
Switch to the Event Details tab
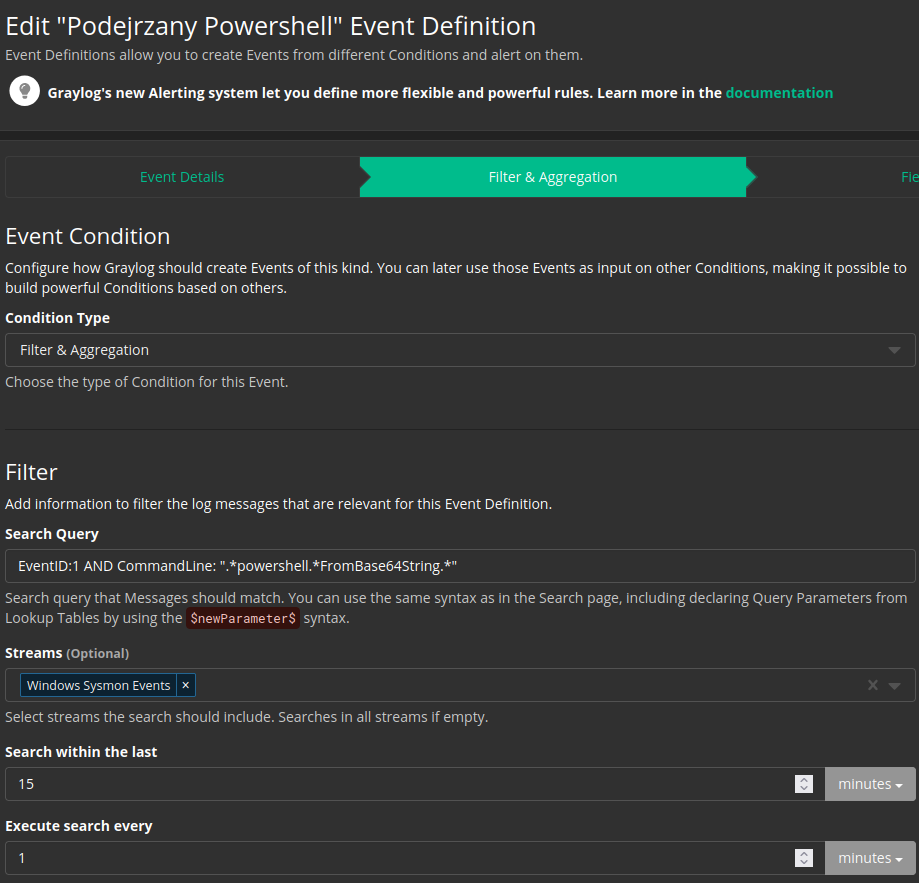[182, 176]
